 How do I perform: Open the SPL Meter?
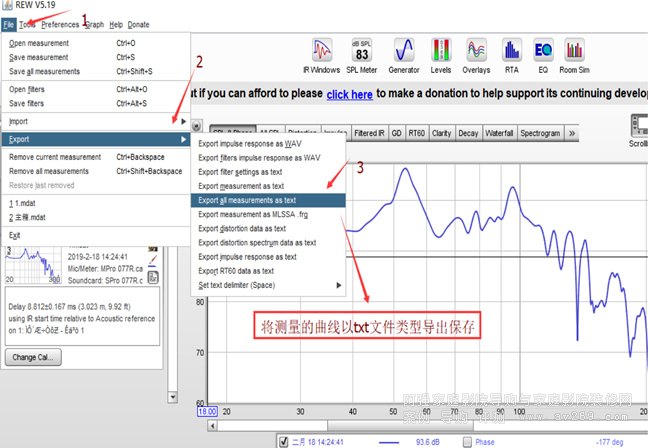point(363,54)
